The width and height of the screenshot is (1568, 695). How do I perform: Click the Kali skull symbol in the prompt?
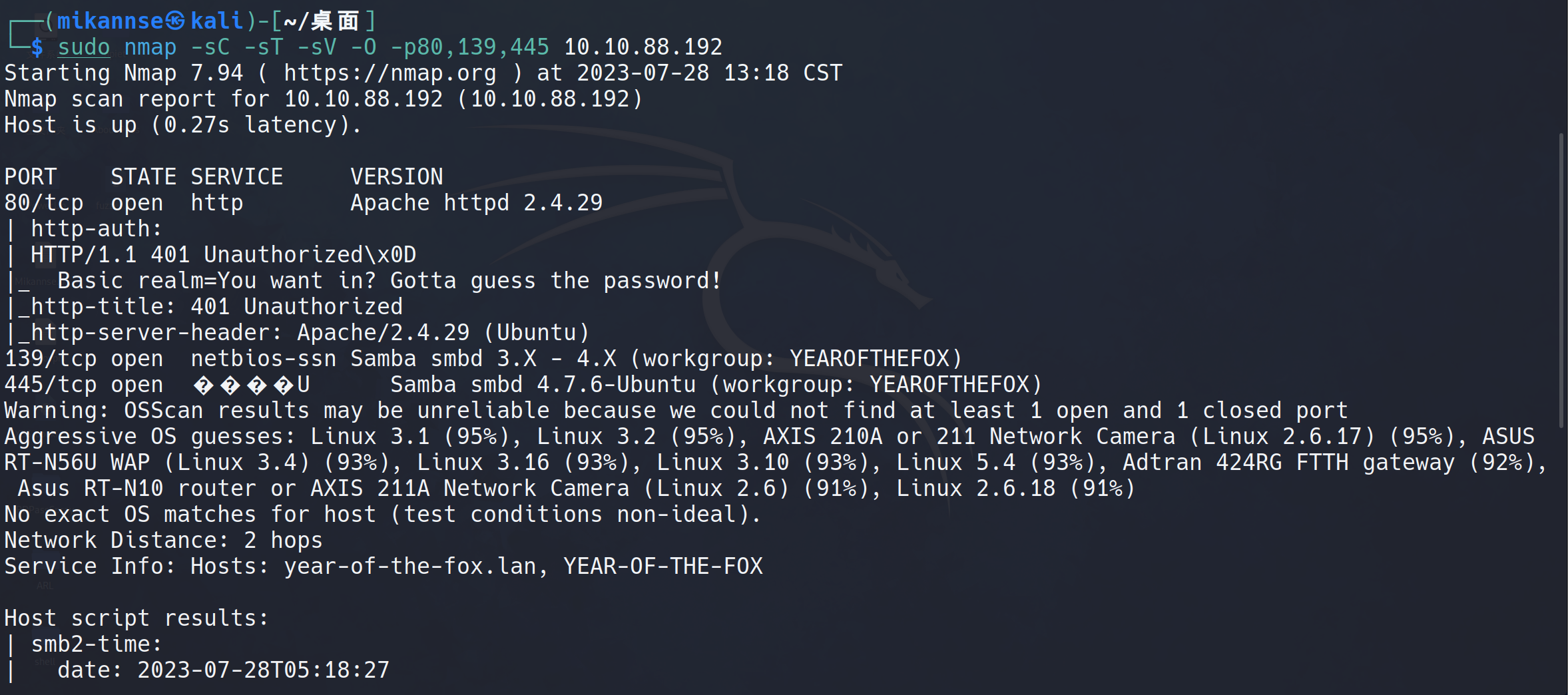click(x=175, y=21)
